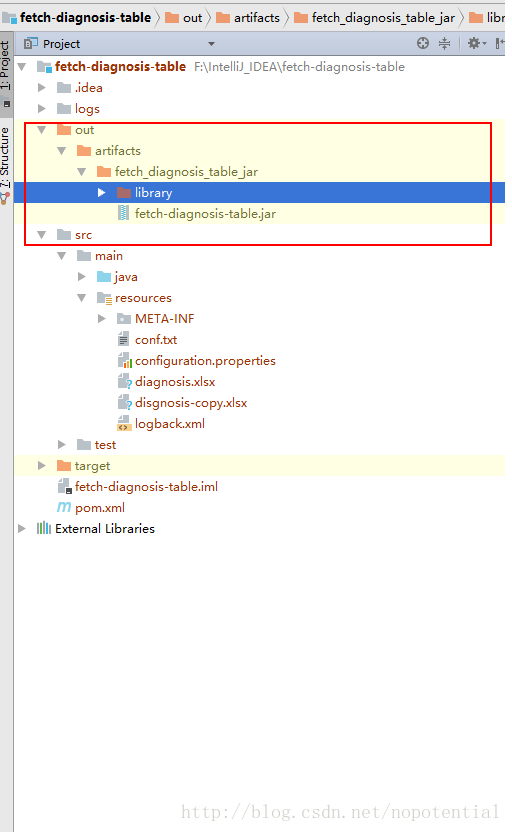This screenshot has width=512, height=832.
Task: Select the pom.xml Maven file icon
Action: (64, 507)
